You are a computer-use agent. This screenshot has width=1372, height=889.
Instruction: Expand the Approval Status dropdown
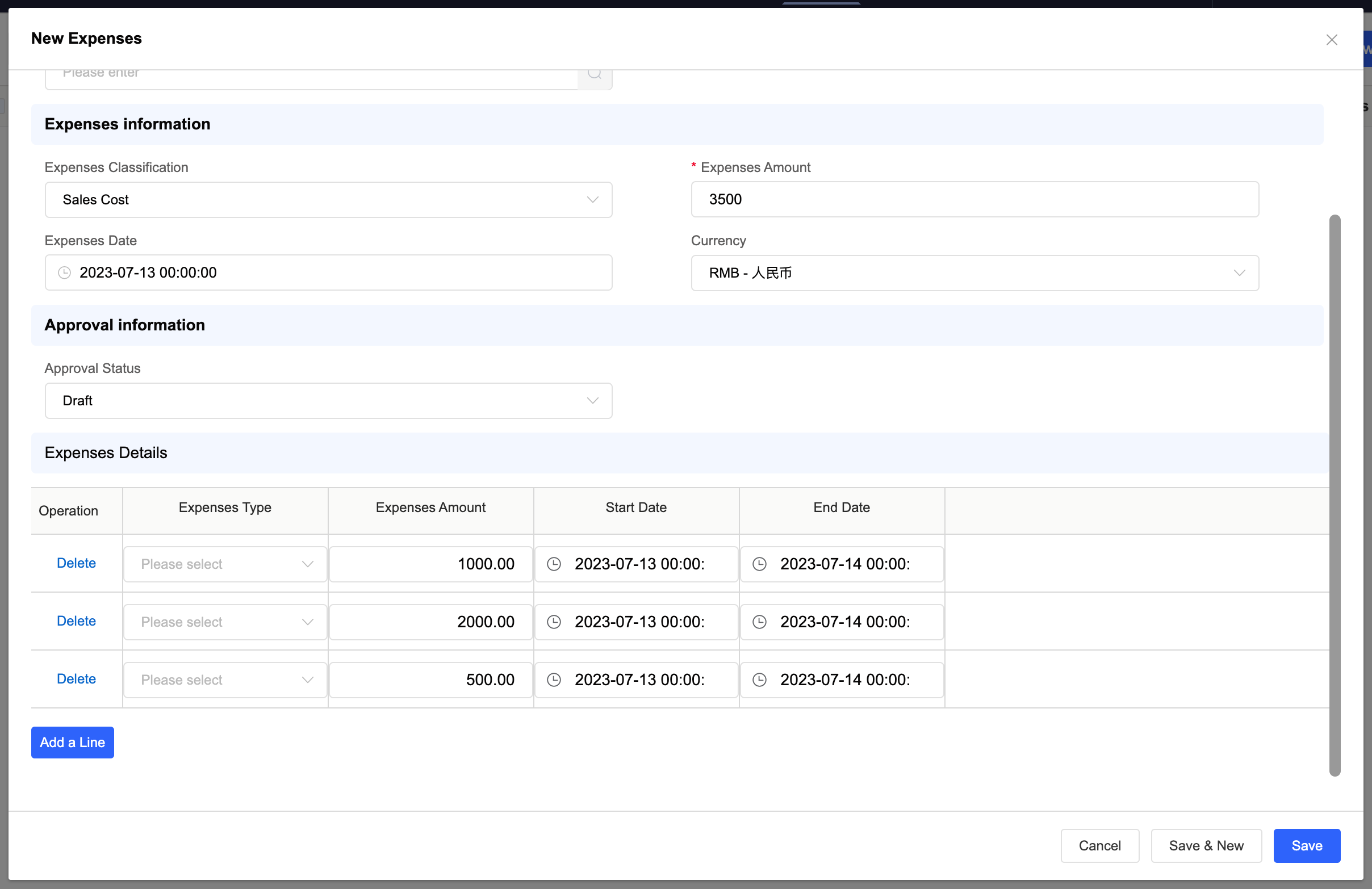(328, 401)
